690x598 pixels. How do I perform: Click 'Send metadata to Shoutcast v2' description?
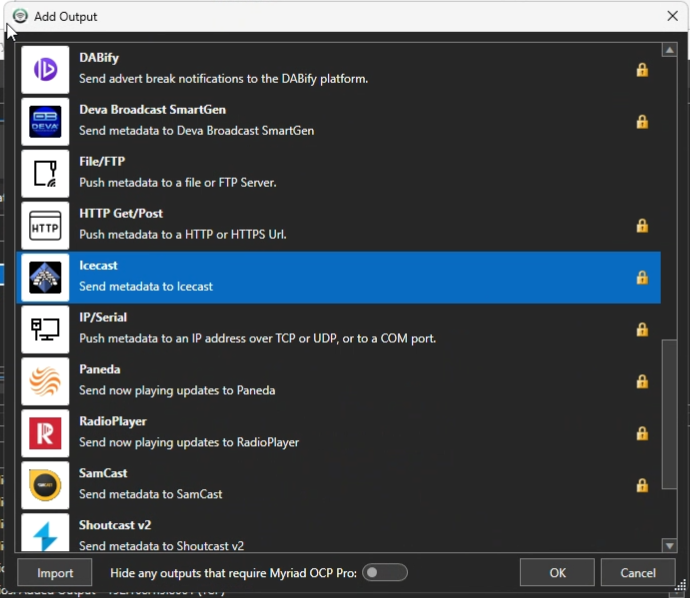(161, 546)
